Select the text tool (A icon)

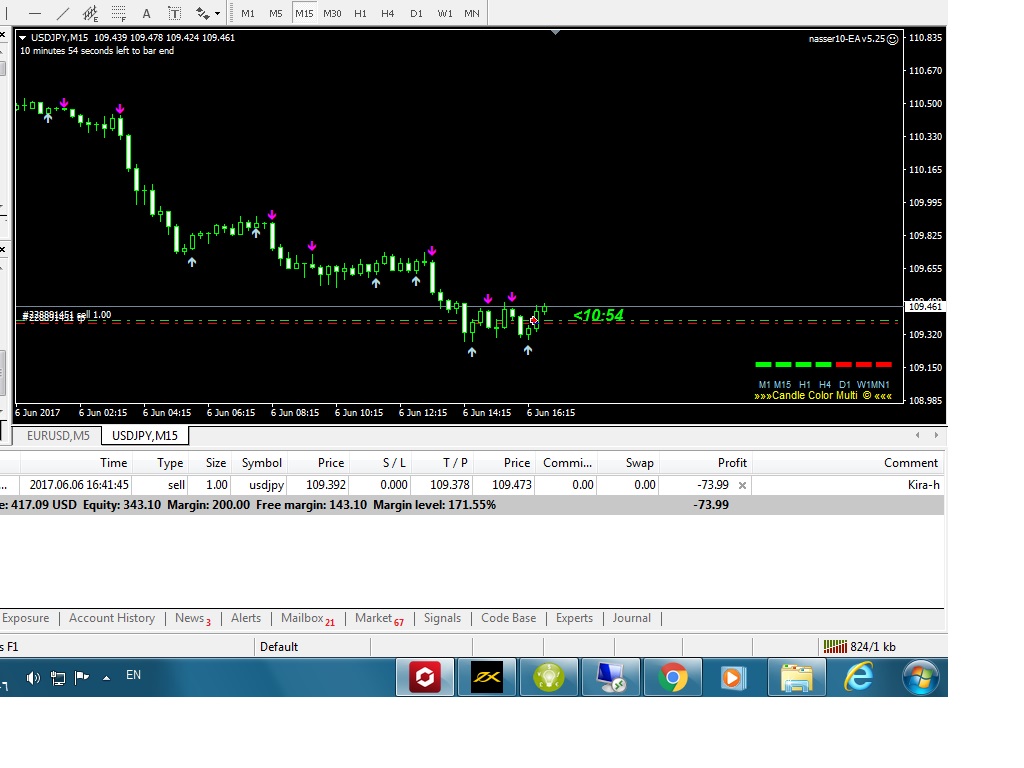[x=146, y=13]
